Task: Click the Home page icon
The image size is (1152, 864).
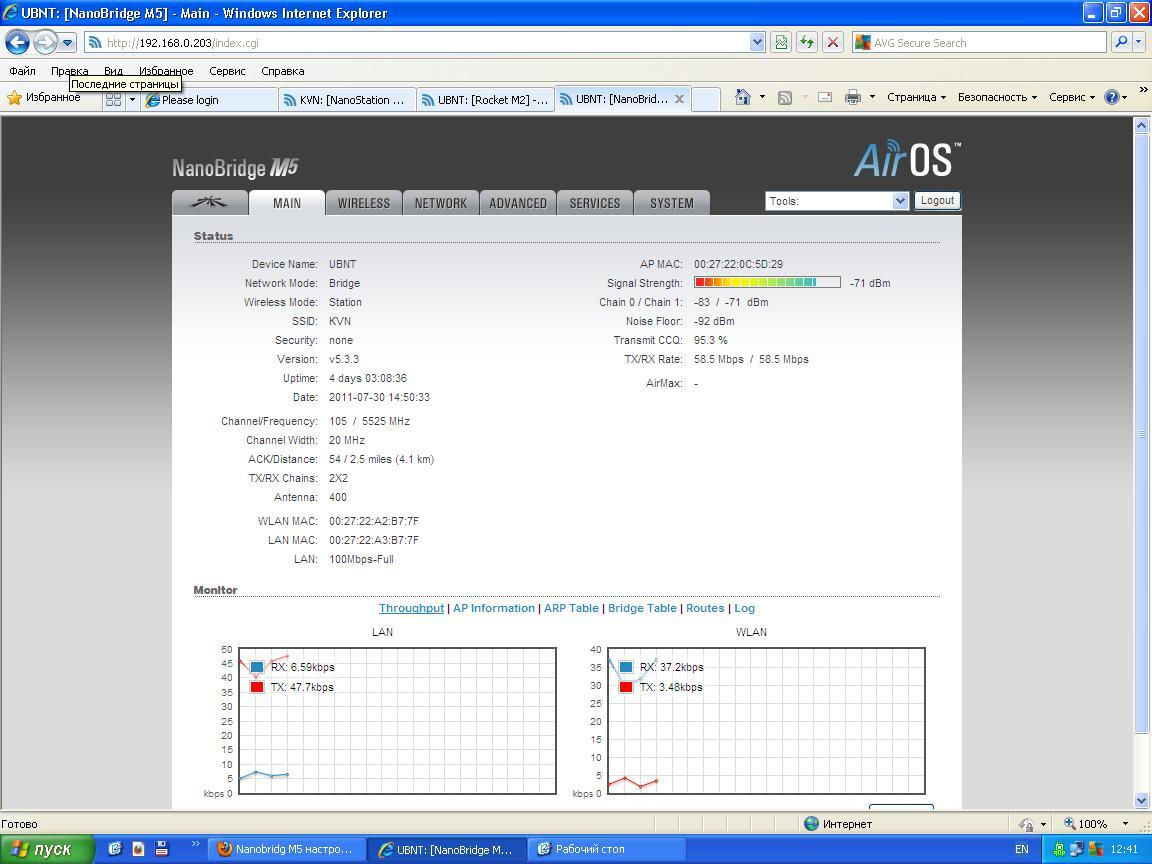Action: point(742,97)
